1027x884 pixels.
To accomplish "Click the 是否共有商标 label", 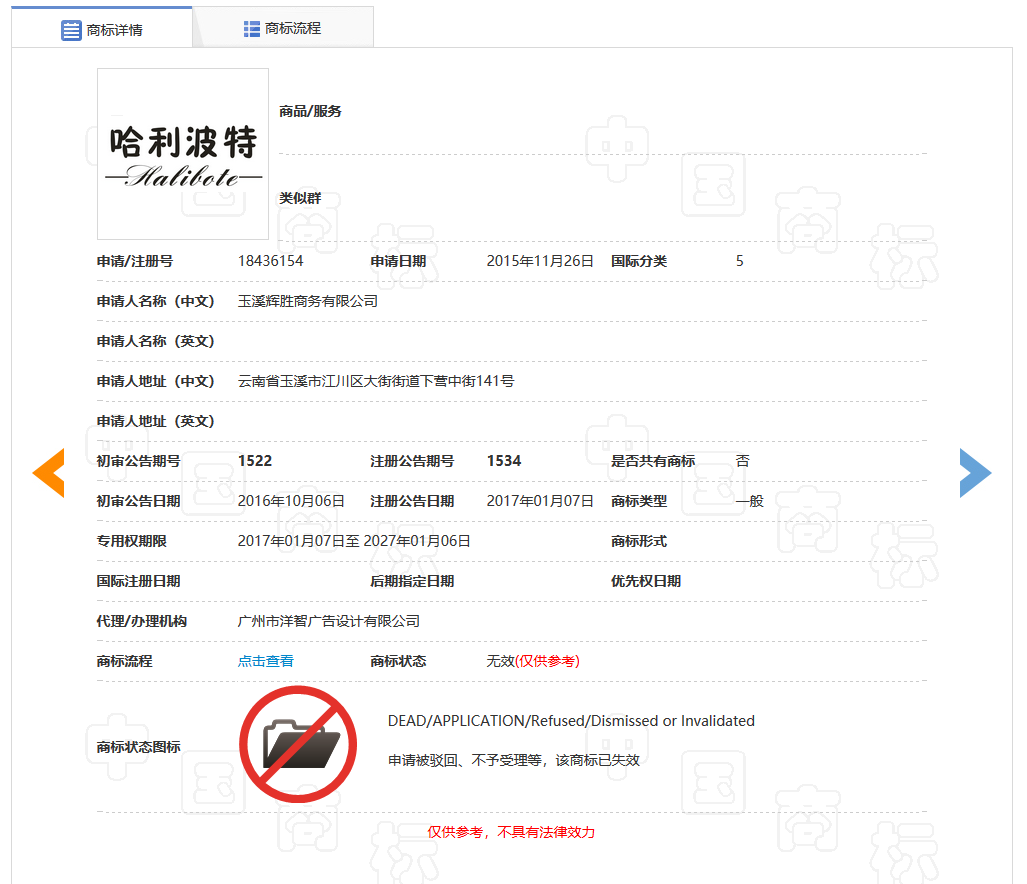I will [653, 461].
